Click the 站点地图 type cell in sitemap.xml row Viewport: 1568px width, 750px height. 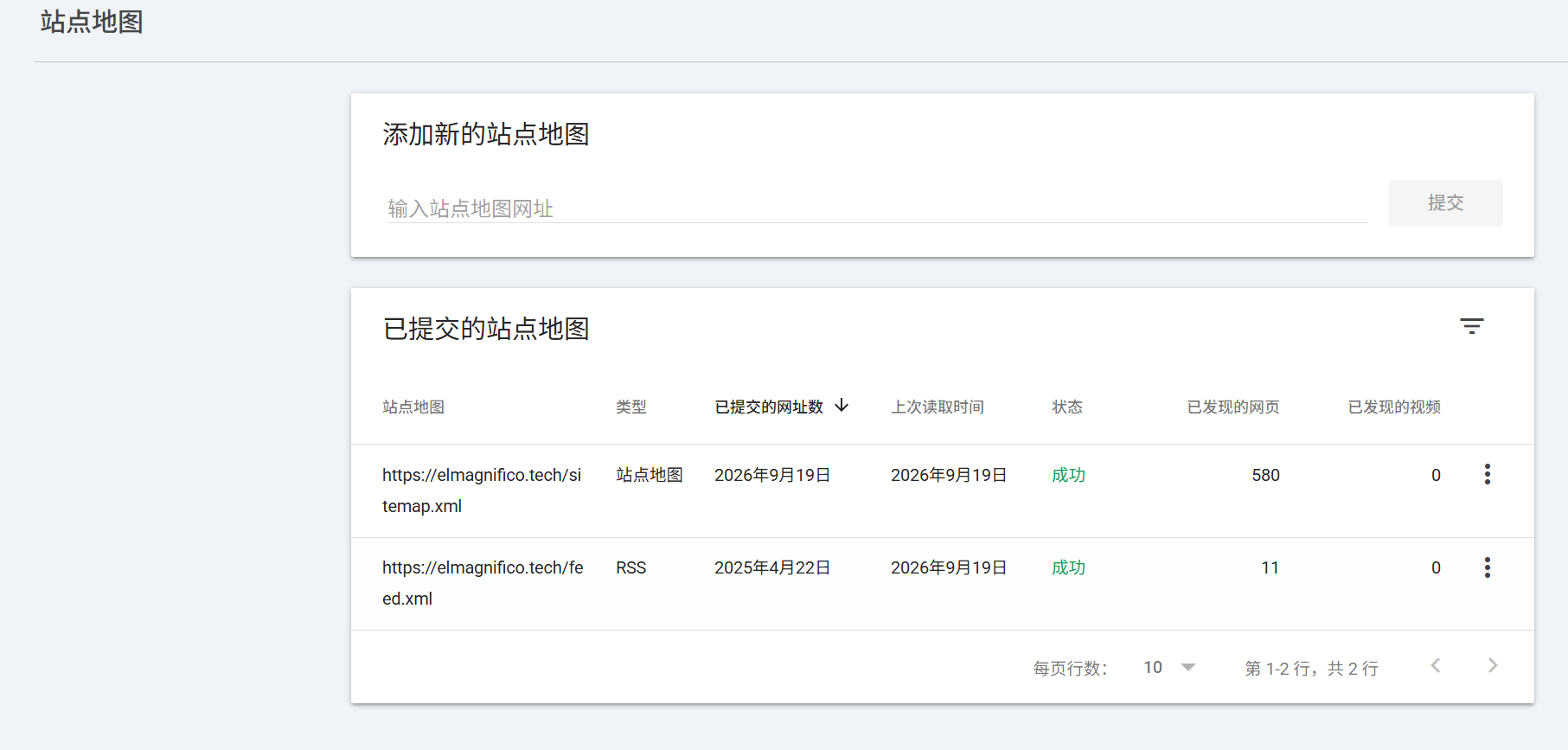(x=650, y=475)
